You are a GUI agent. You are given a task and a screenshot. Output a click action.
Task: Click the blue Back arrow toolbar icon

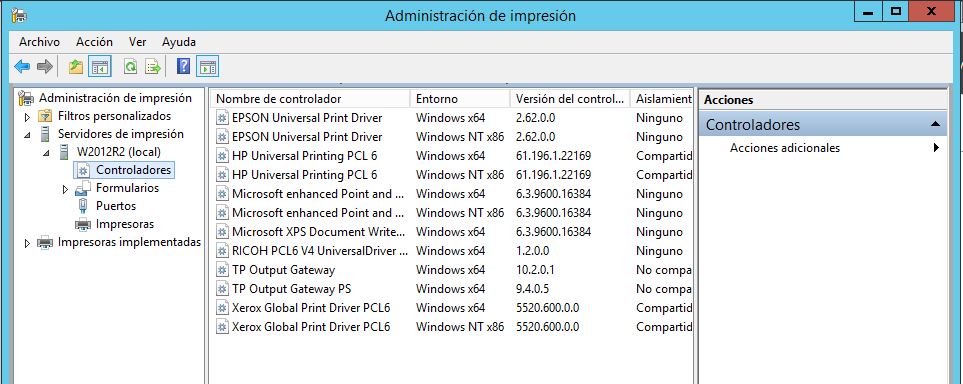[22, 67]
